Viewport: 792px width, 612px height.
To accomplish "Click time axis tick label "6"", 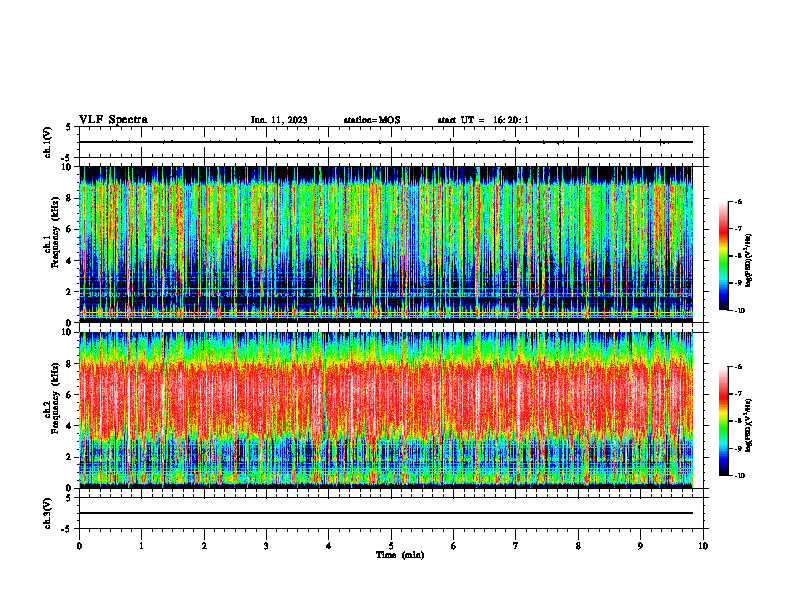I will [x=454, y=546].
